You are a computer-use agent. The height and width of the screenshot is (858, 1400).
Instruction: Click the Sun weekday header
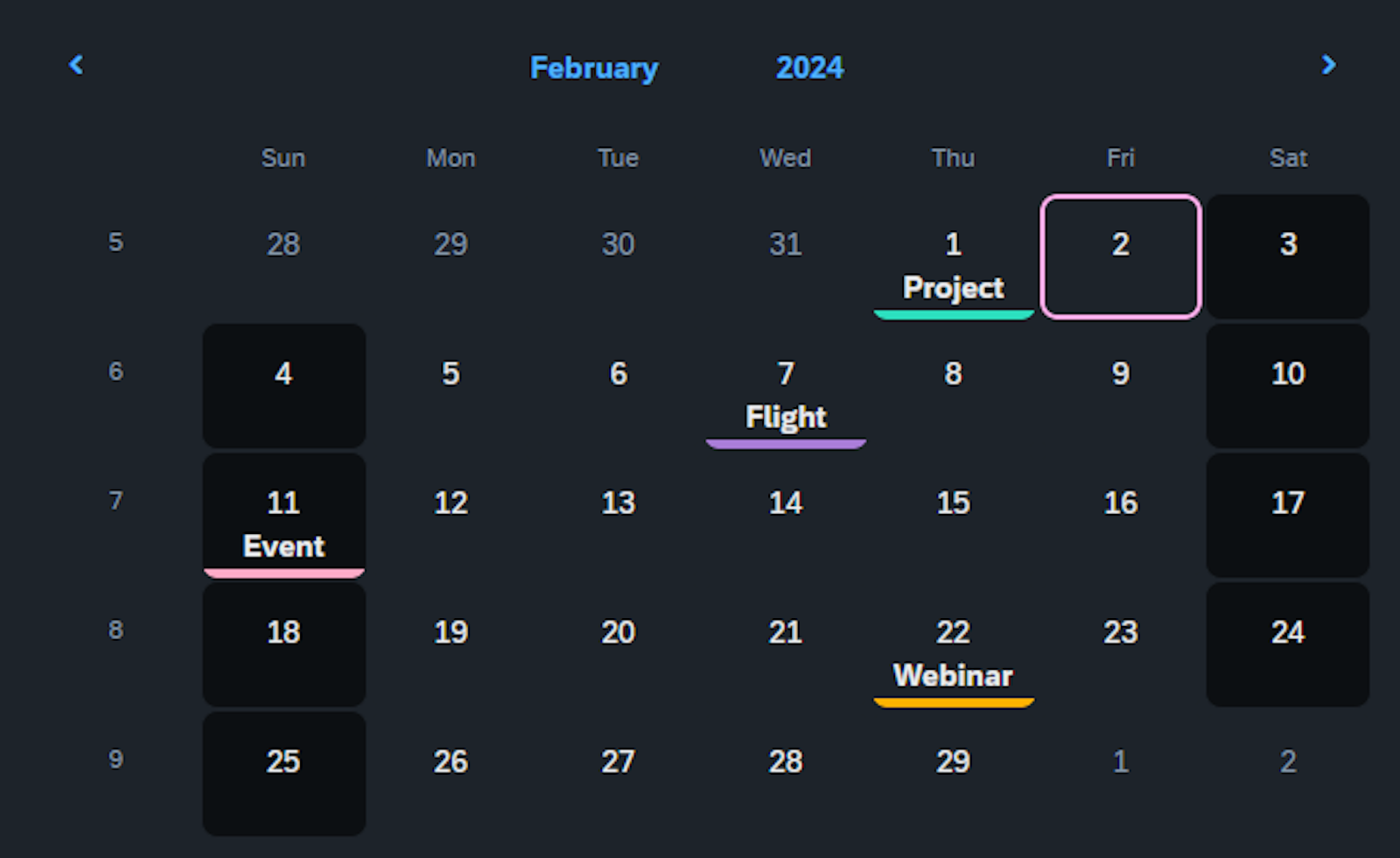pyautogui.click(x=283, y=158)
